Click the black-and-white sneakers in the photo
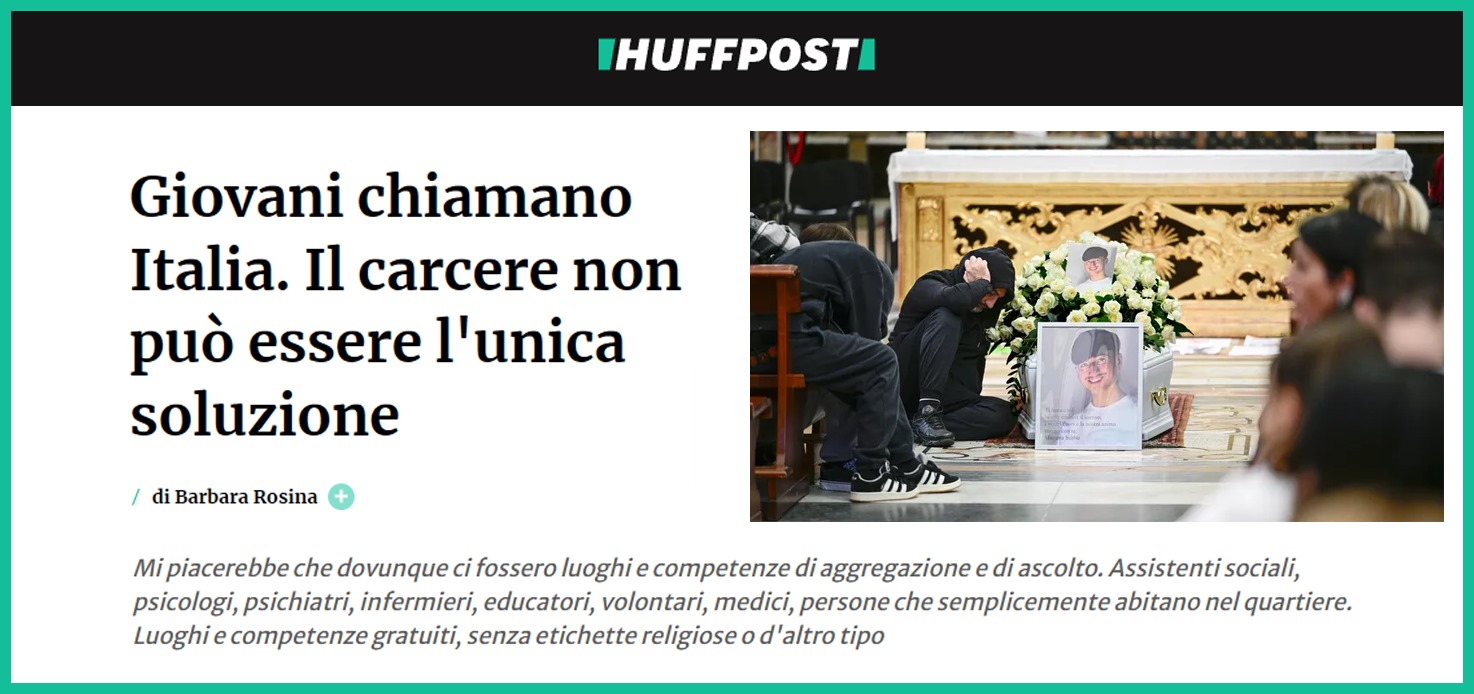This screenshot has height=694, width=1474. tap(904, 478)
